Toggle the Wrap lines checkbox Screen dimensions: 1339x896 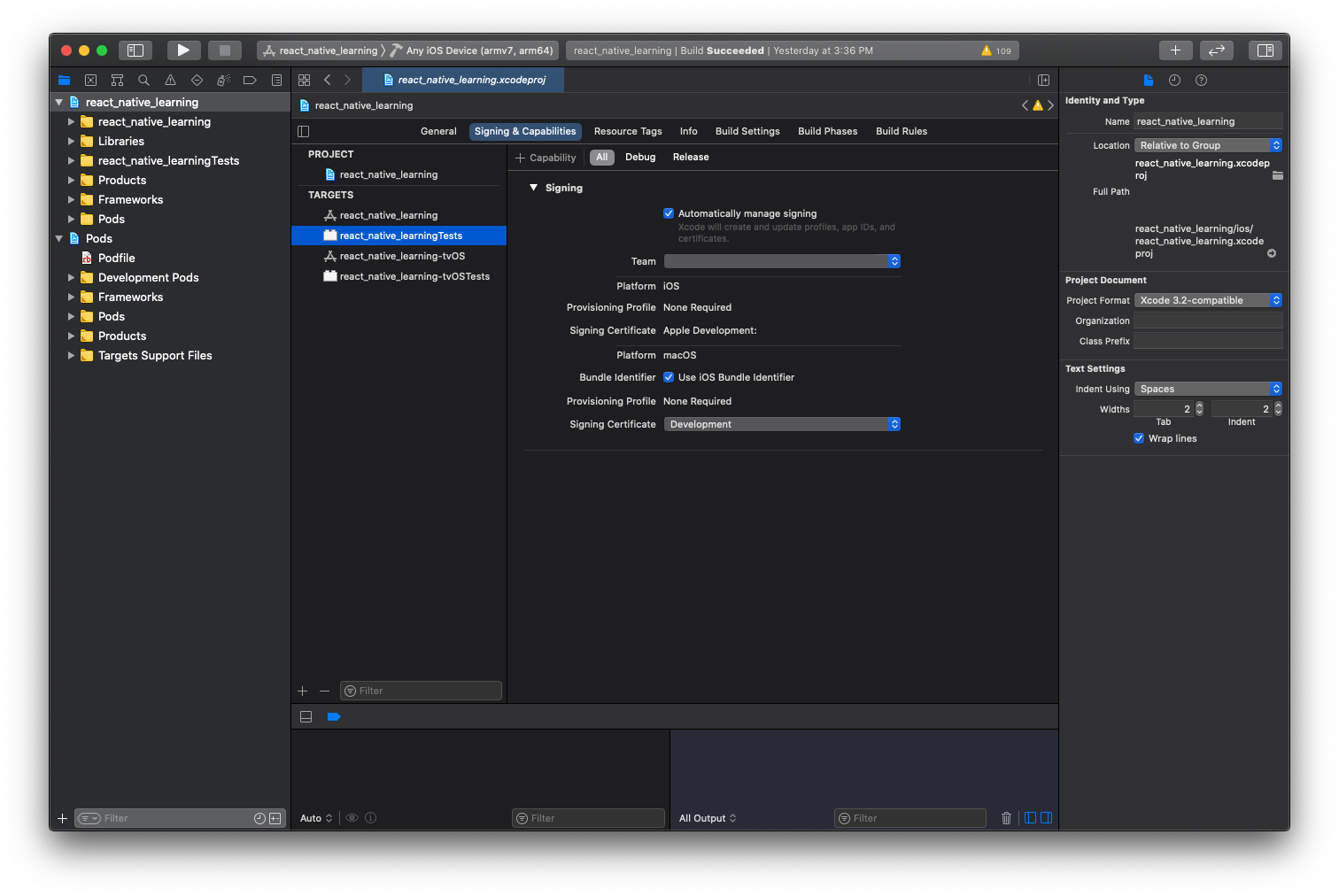point(1139,438)
